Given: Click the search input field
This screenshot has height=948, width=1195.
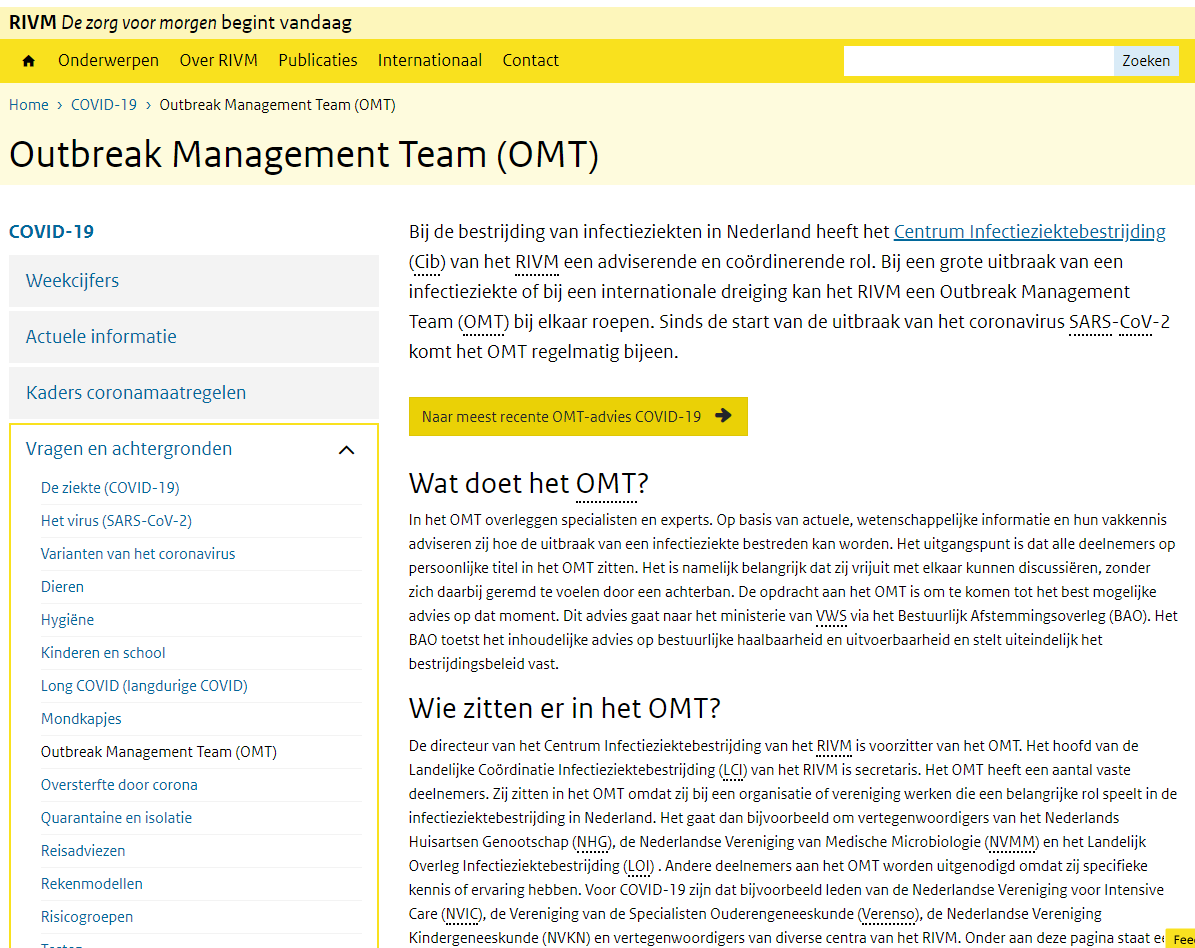Looking at the screenshot, I should coord(979,61).
